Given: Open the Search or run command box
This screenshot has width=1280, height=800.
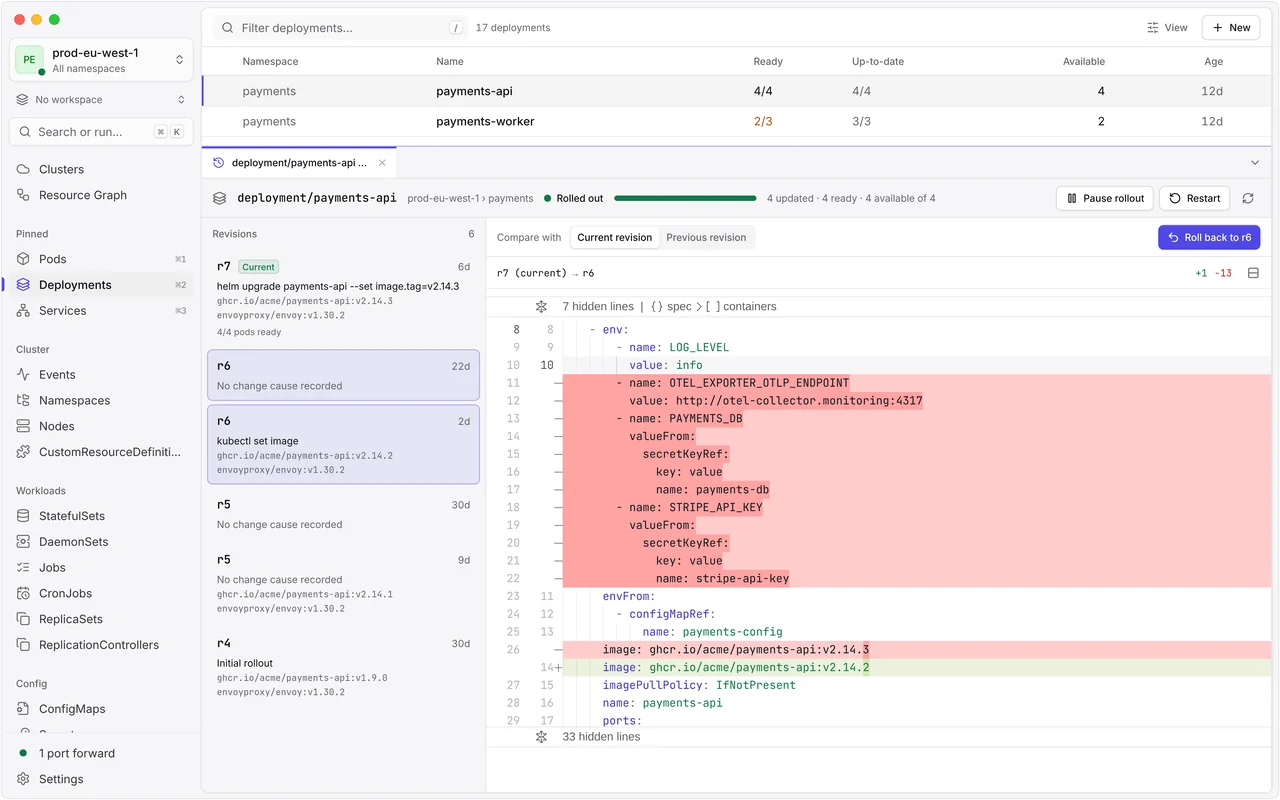Looking at the screenshot, I should (101, 132).
